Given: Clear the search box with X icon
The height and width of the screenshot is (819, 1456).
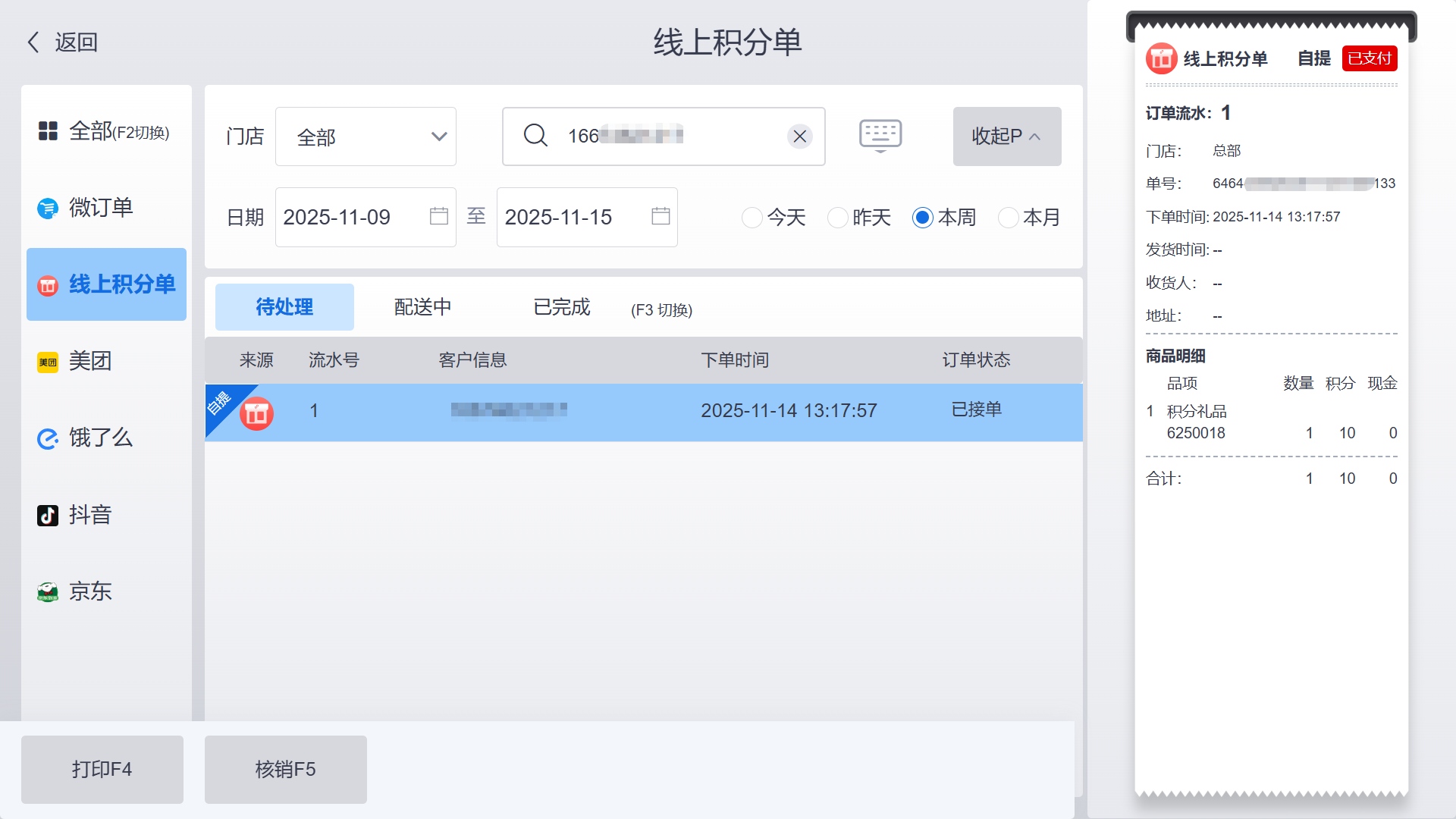Looking at the screenshot, I should [799, 136].
